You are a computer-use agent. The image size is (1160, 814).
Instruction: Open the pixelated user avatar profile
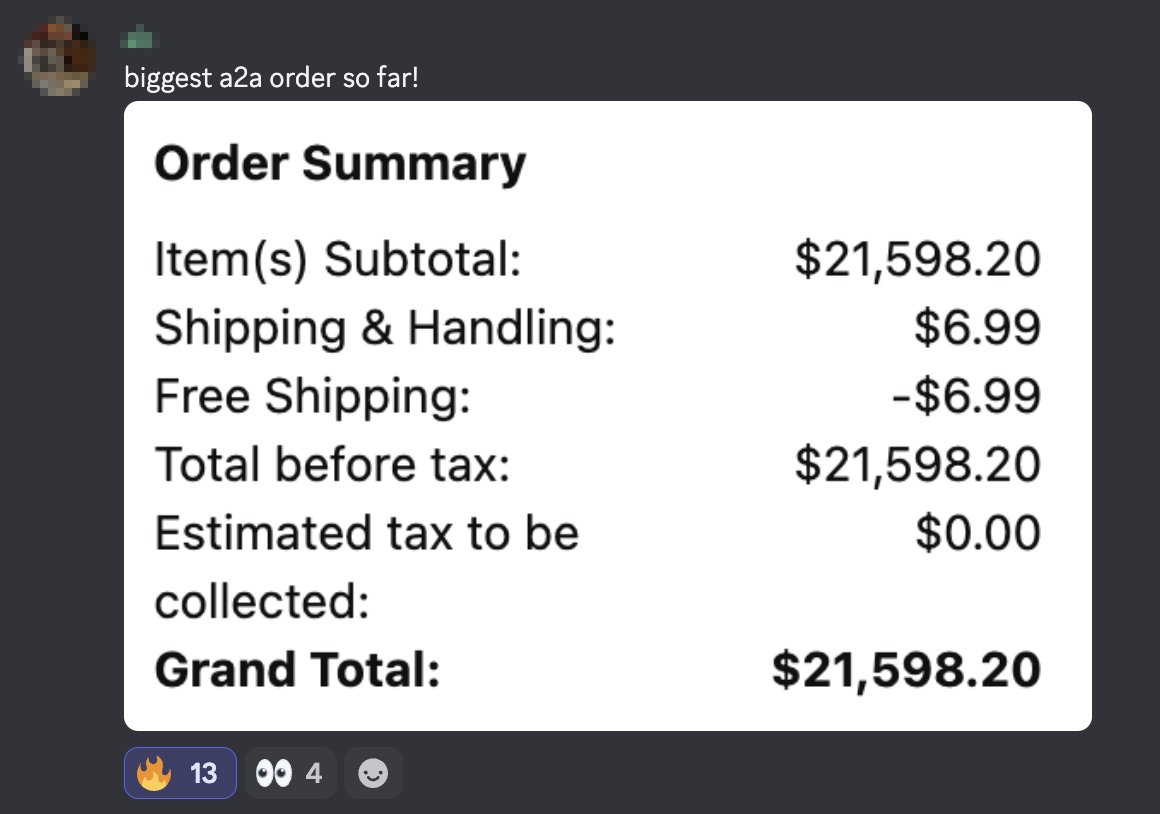tap(59, 59)
